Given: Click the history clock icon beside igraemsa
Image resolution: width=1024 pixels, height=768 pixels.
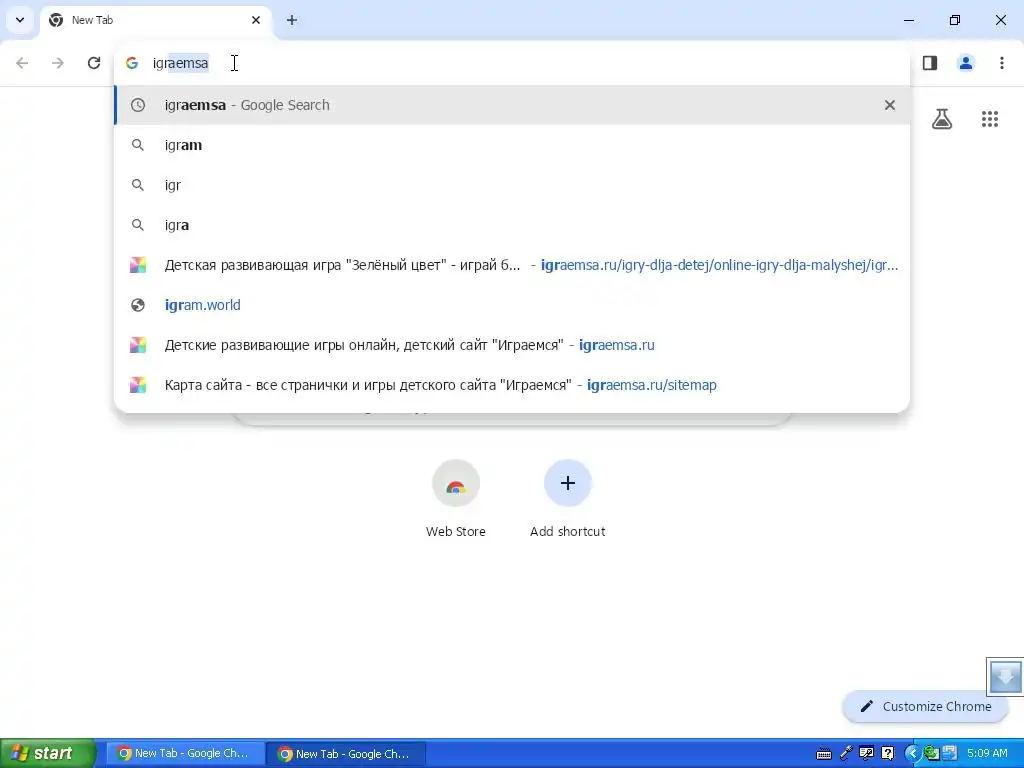Looking at the screenshot, I should [138, 105].
